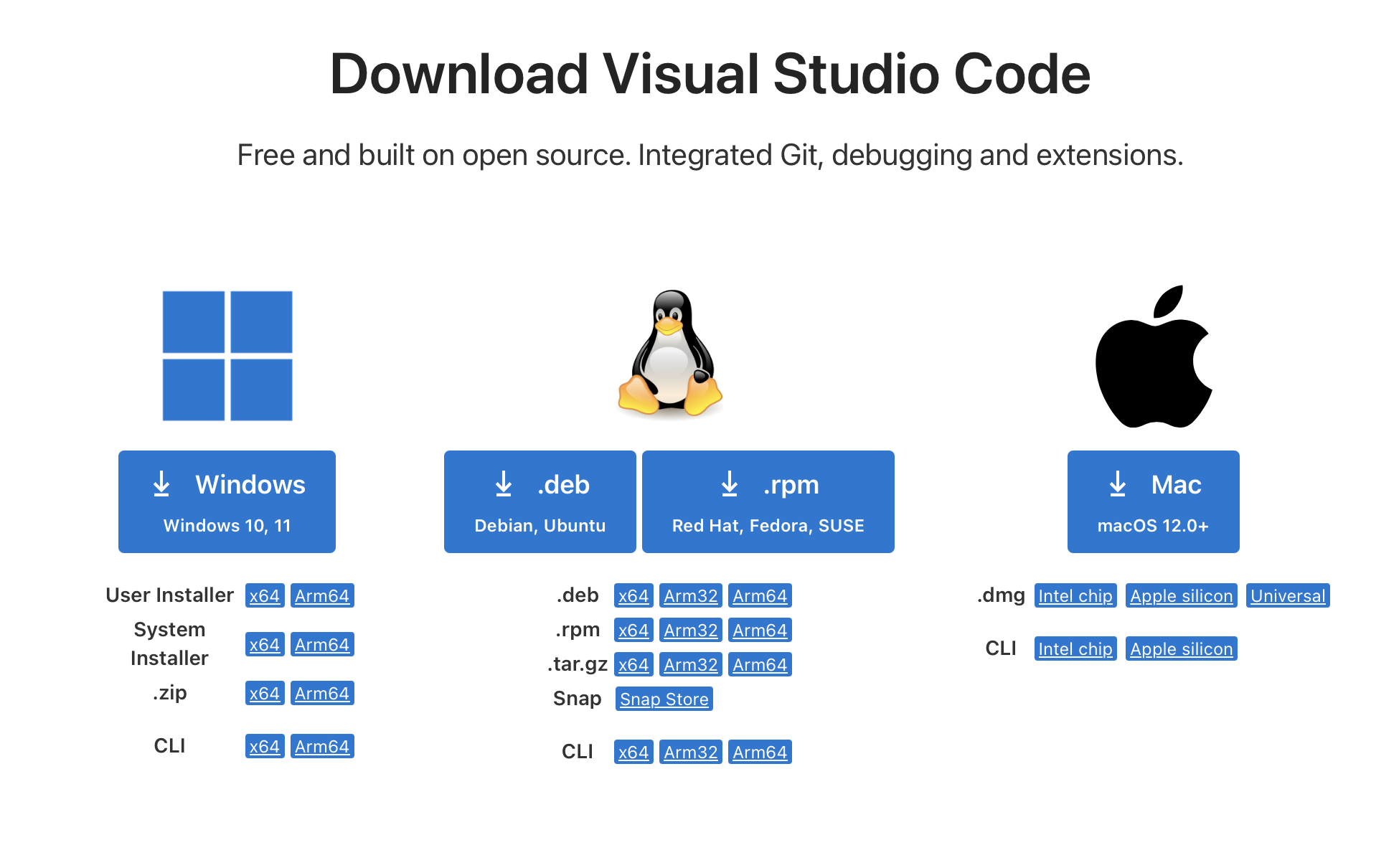Select Arm64 in the Linux .rpm row
Screen dimensions: 1399x868
760,630
